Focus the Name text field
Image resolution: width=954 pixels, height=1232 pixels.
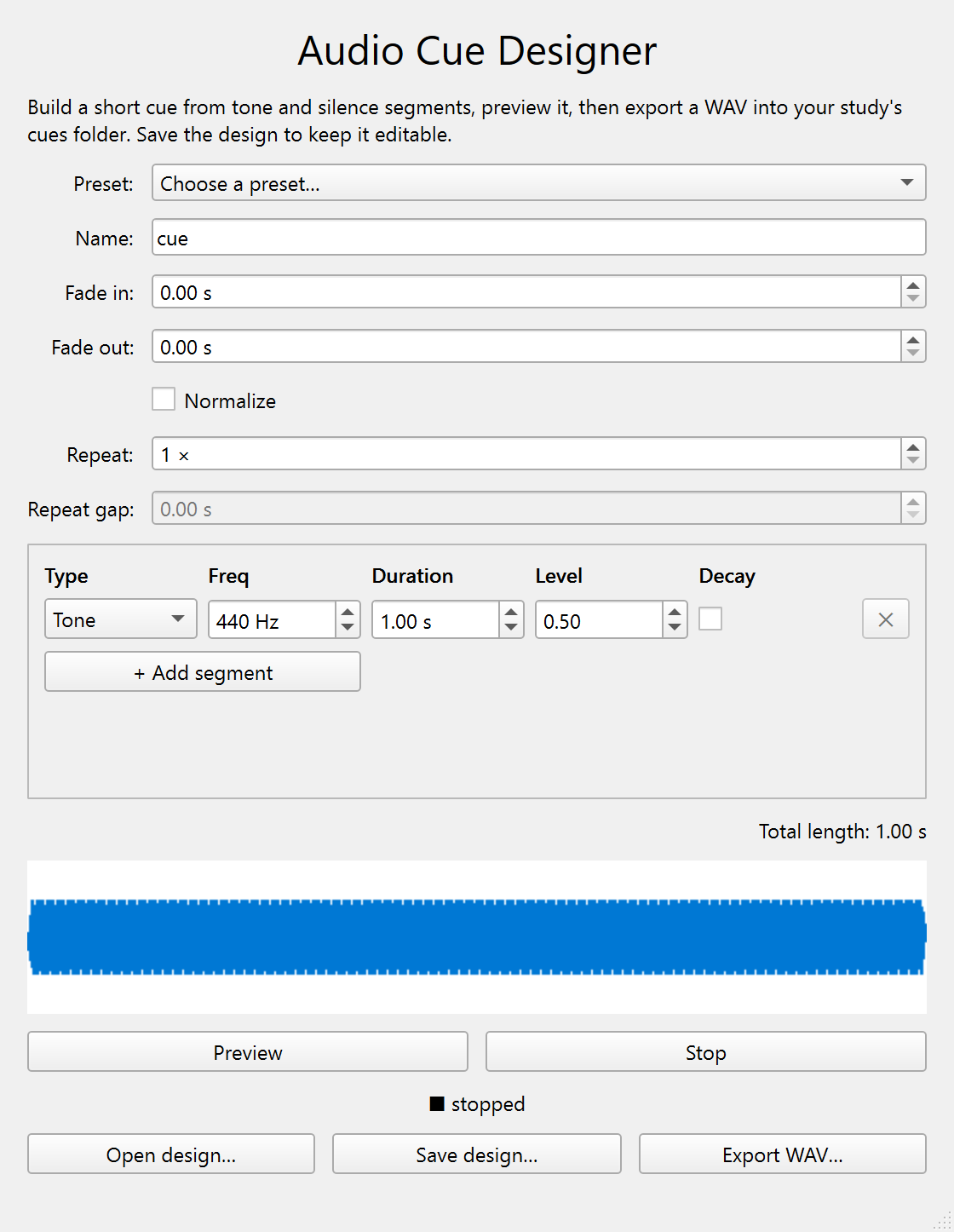[539, 237]
